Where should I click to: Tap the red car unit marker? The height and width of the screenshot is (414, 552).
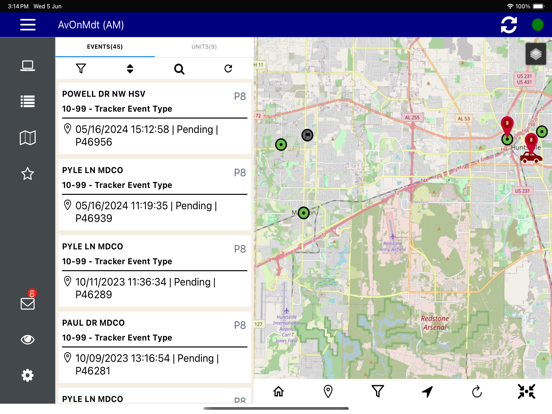[531, 157]
